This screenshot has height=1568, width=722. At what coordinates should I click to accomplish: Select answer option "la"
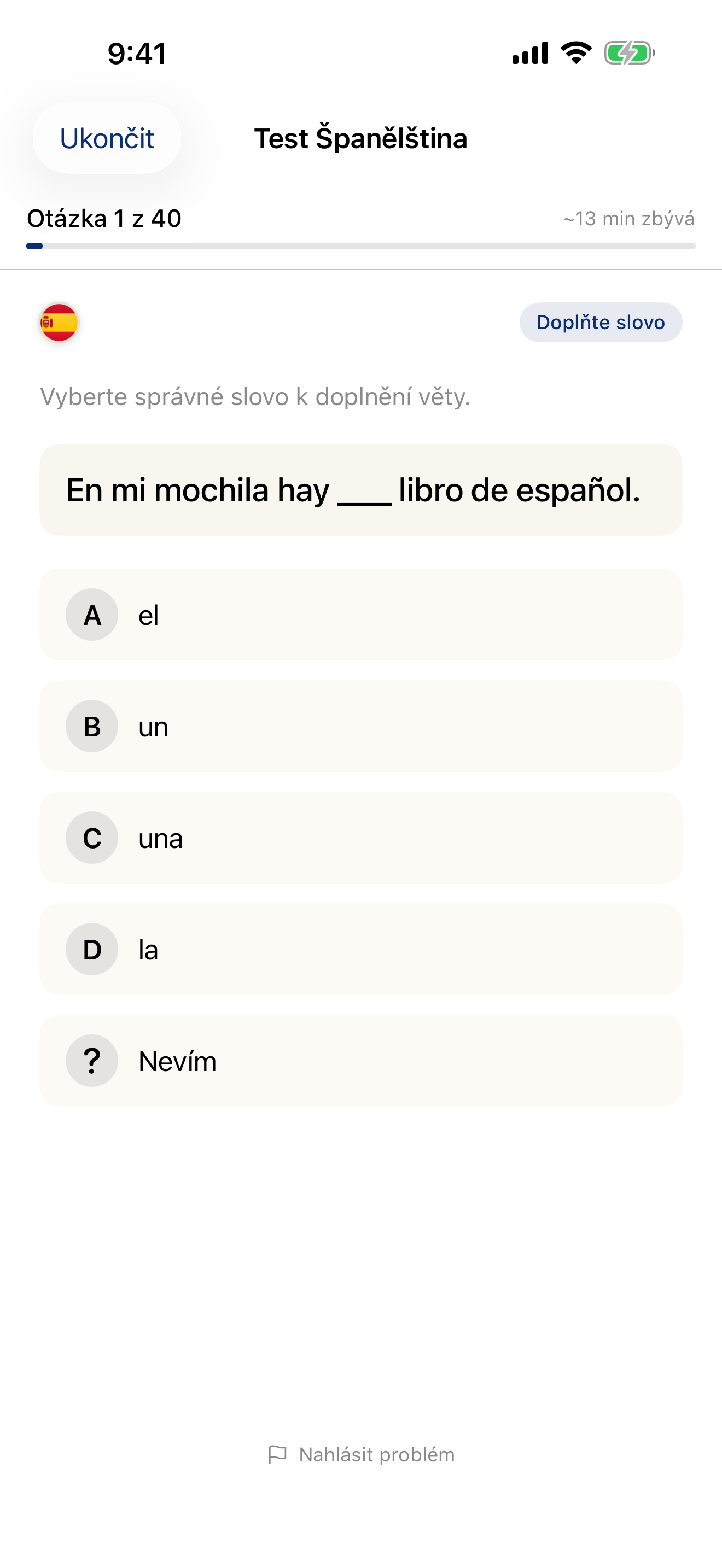[x=360, y=950]
